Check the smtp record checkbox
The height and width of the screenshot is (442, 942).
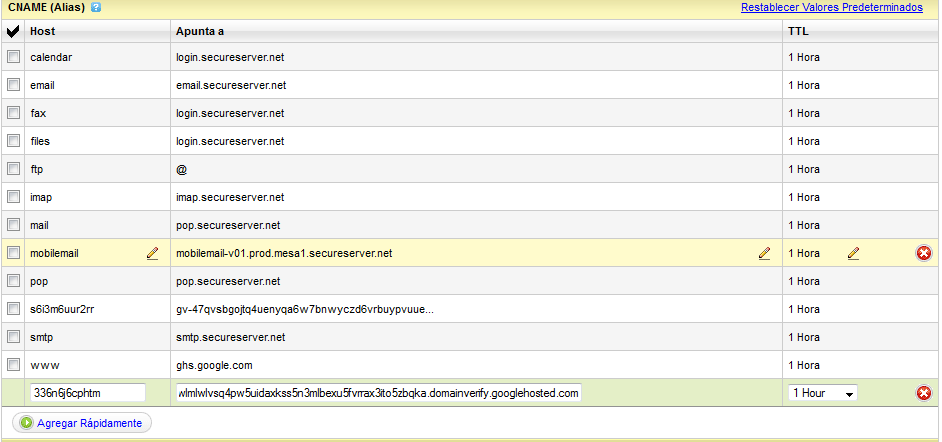13,337
